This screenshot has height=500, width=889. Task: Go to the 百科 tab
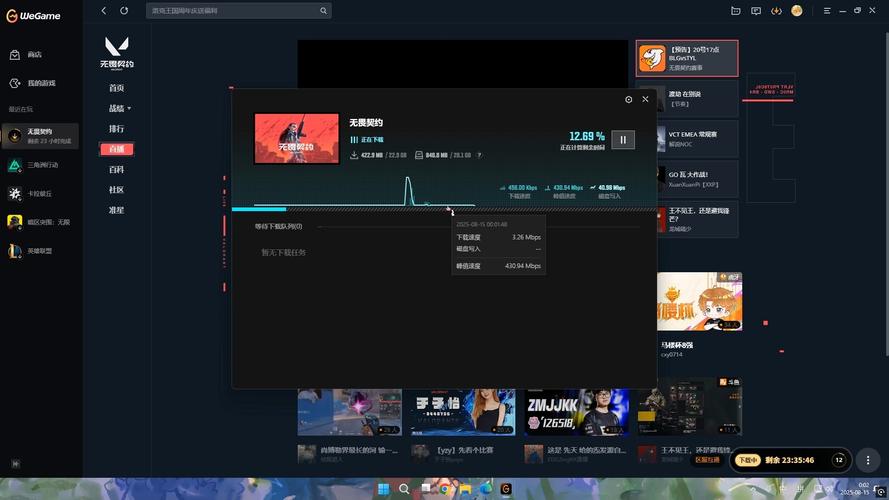click(x=117, y=170)
